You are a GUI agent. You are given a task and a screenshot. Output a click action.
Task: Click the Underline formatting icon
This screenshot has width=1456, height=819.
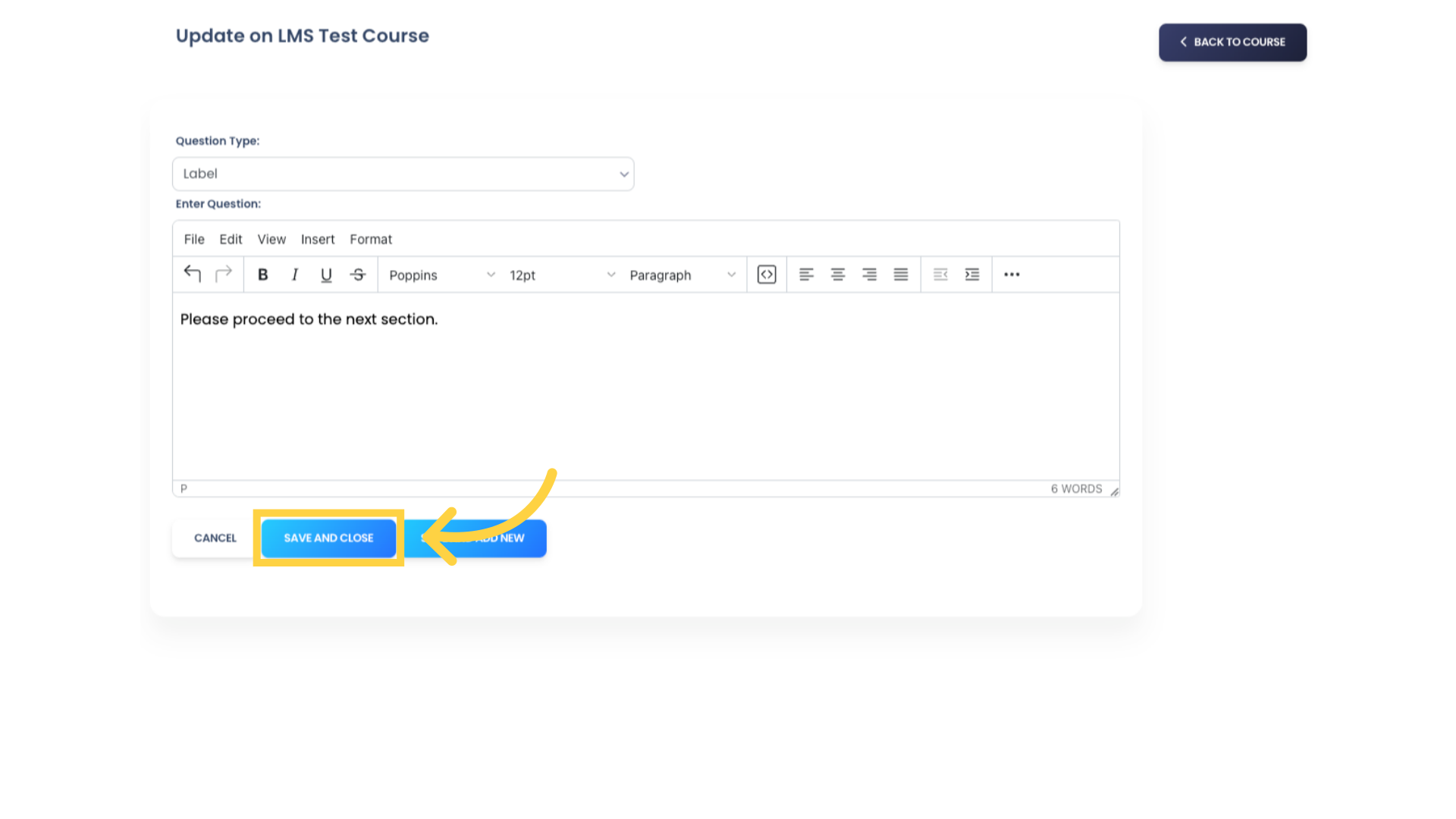point(326,274)
